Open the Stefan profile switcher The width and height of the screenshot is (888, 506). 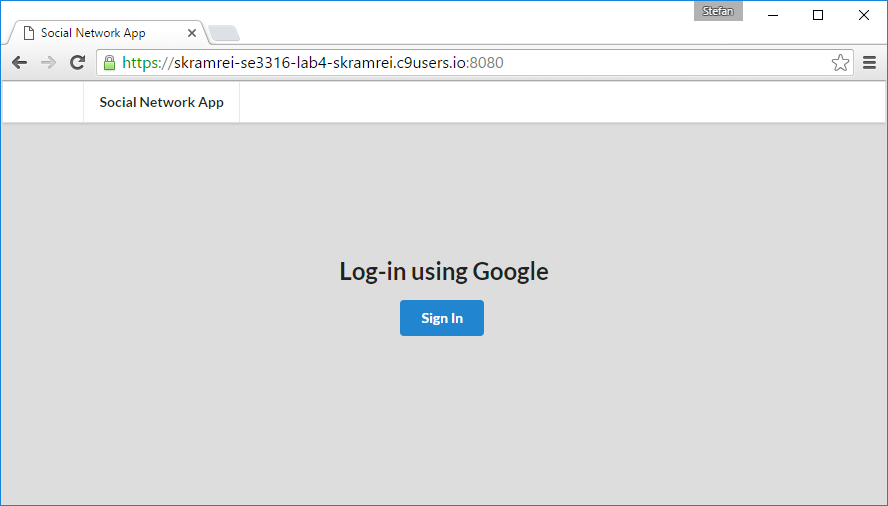coord(718,11)
